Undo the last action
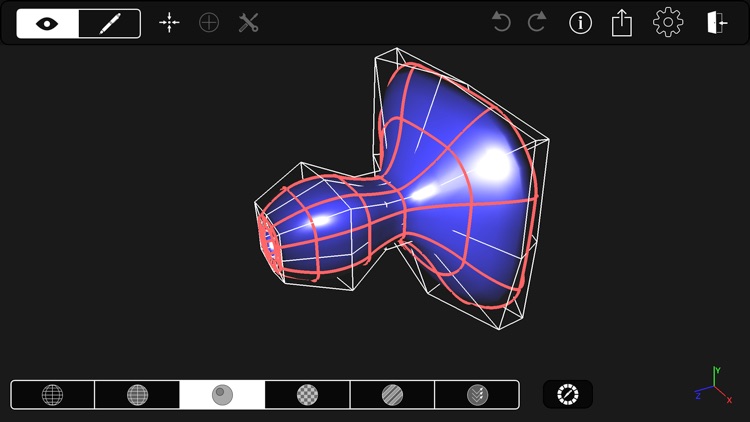The width and height of the screenshot is (750, 422). click(x=501, y=22)
